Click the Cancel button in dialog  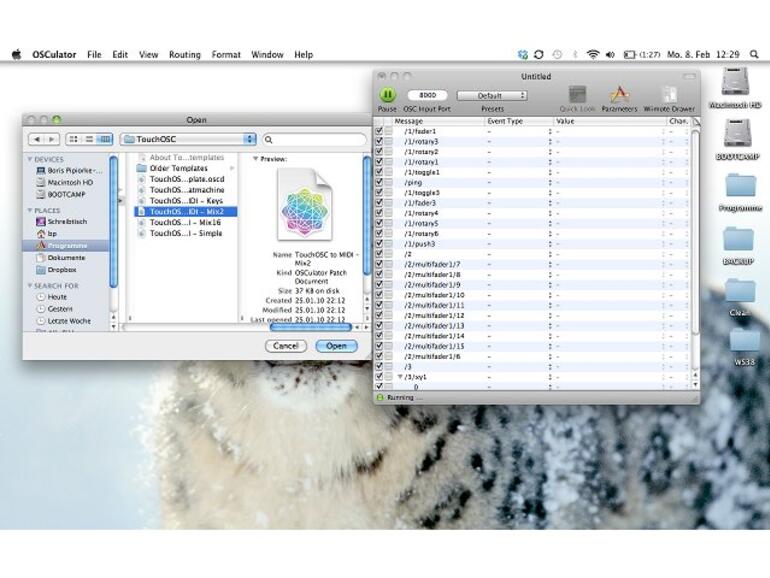[286, 346]
